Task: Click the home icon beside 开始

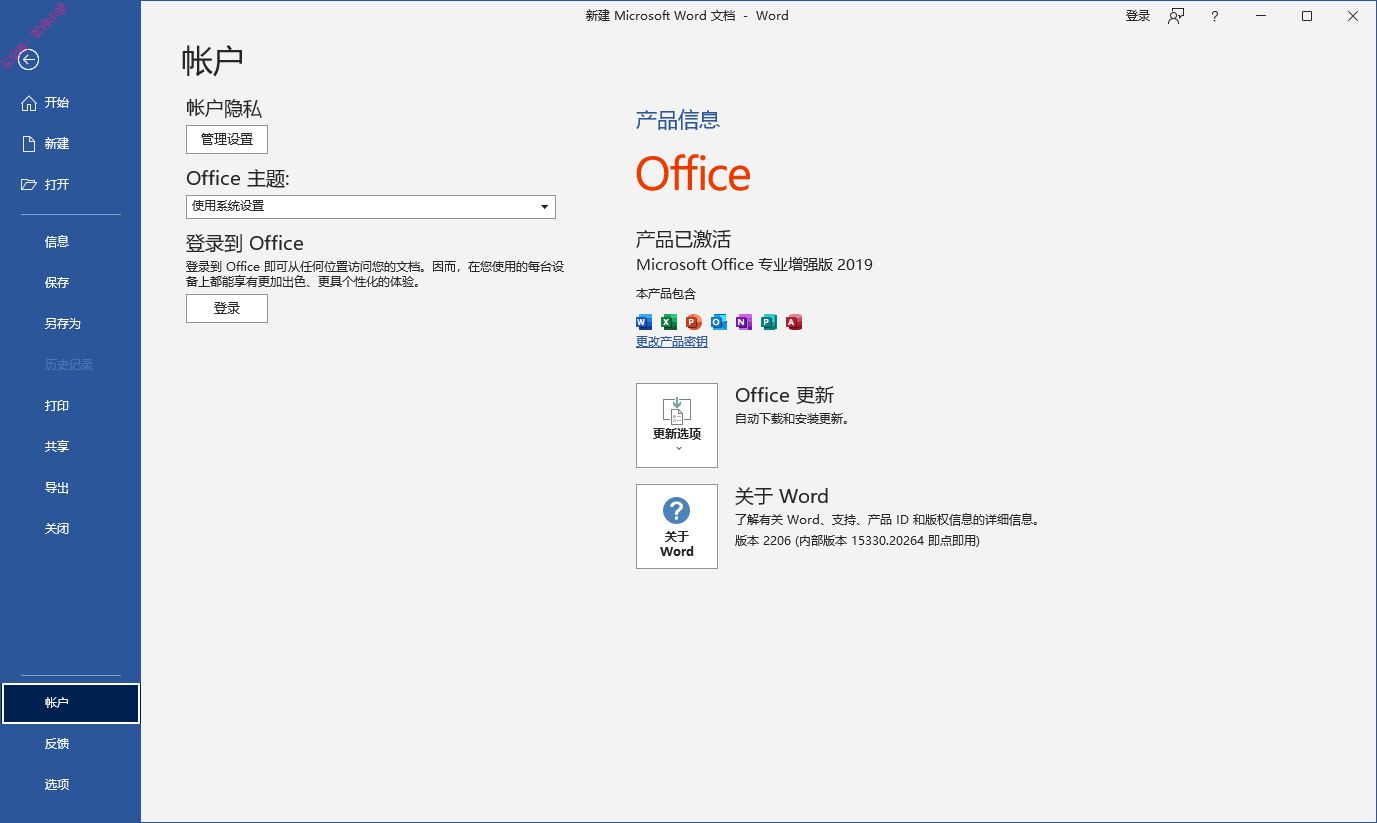Action: [29, 103]
